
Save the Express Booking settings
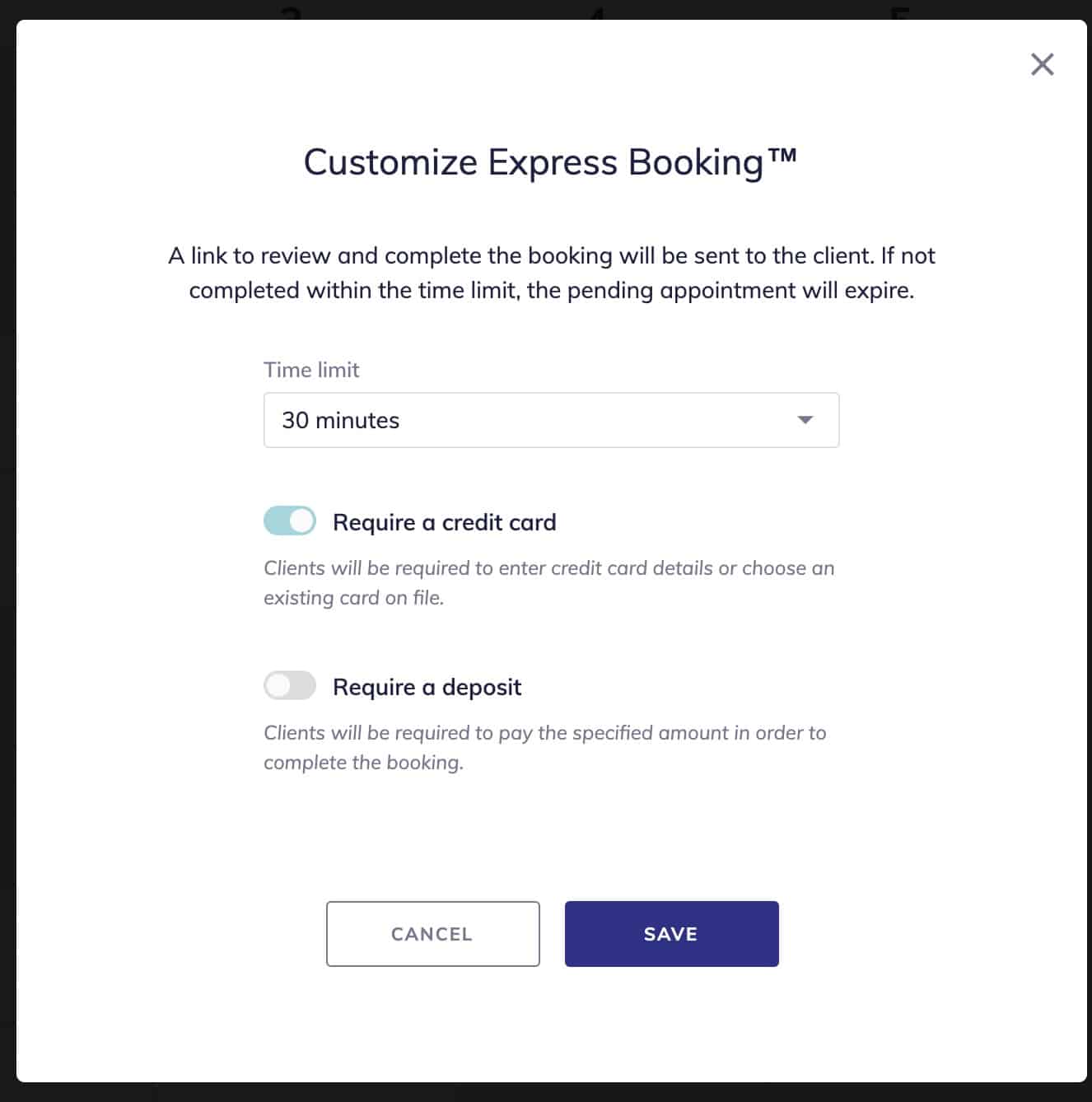[671, 934]
